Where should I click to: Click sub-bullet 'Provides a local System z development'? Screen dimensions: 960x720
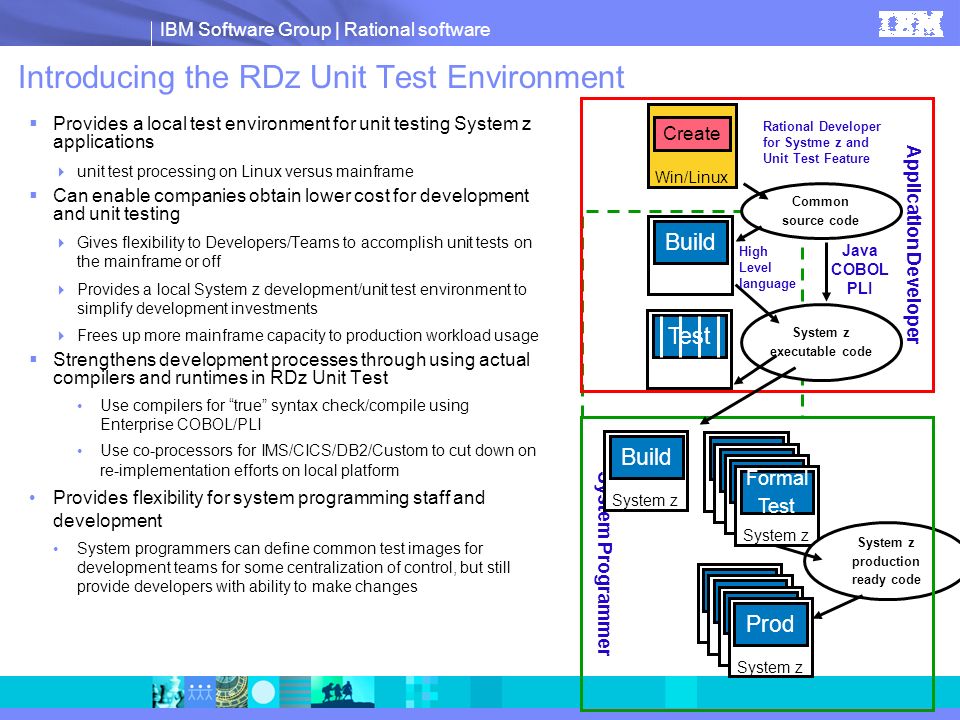tap(302, 299)
